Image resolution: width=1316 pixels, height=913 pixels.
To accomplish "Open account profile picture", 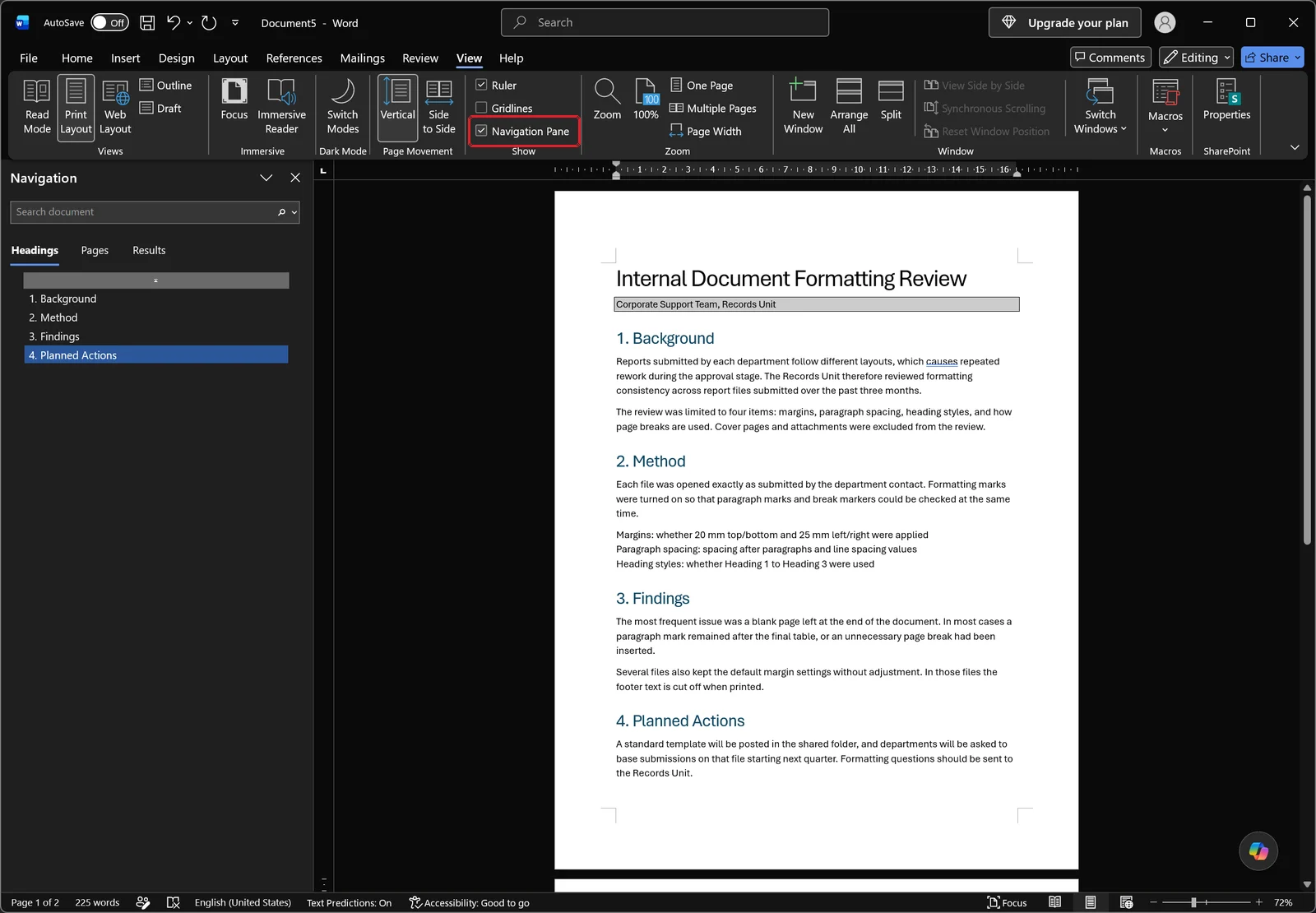I will pos(1165,23).
